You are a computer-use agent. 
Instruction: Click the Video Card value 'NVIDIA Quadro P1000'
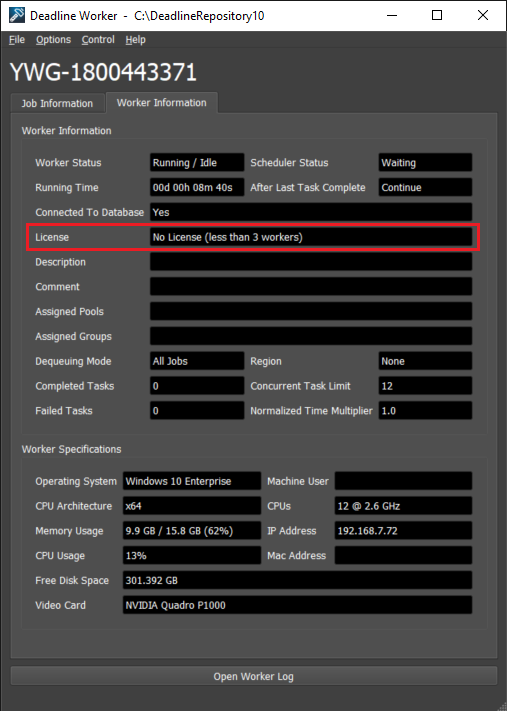(297, 605)
